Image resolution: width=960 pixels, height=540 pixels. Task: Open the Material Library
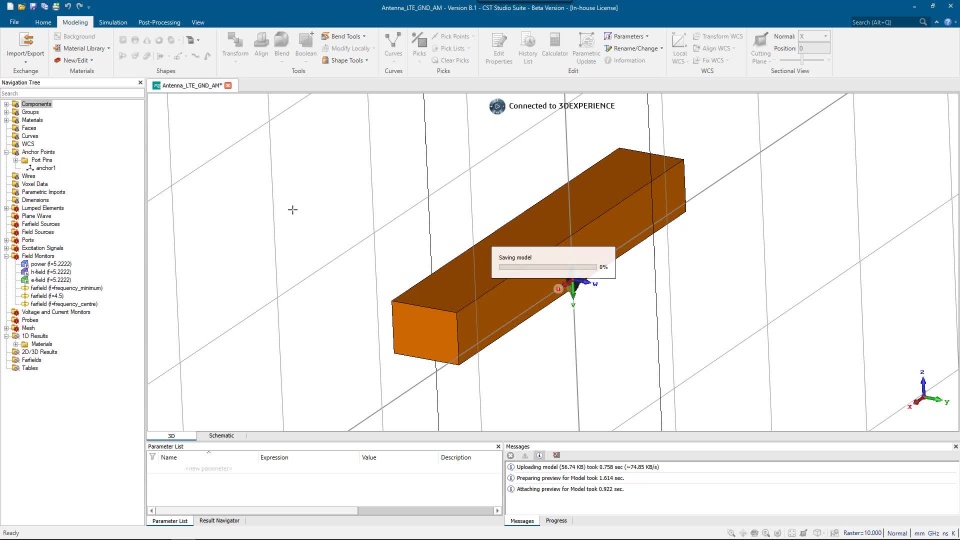81,48
